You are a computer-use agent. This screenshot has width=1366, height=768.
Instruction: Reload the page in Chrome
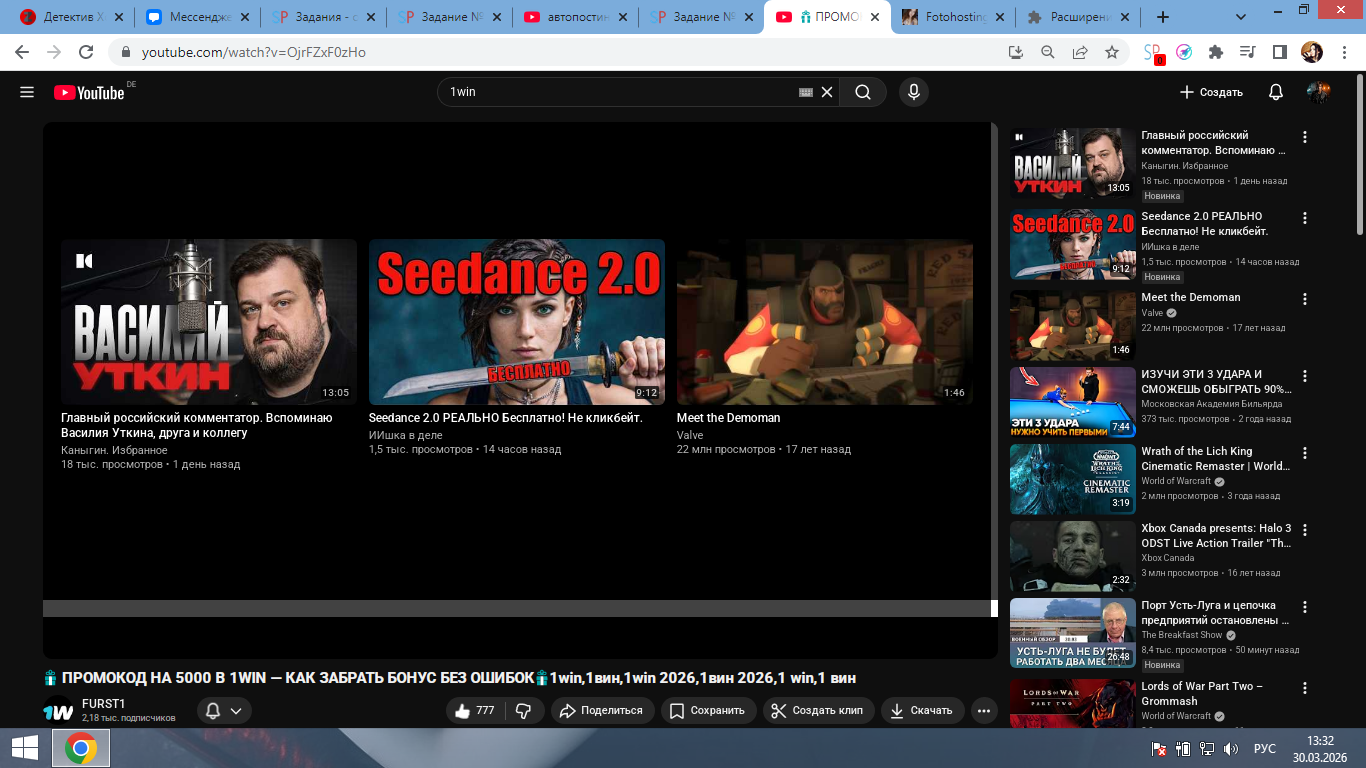(x=86, y=52)
